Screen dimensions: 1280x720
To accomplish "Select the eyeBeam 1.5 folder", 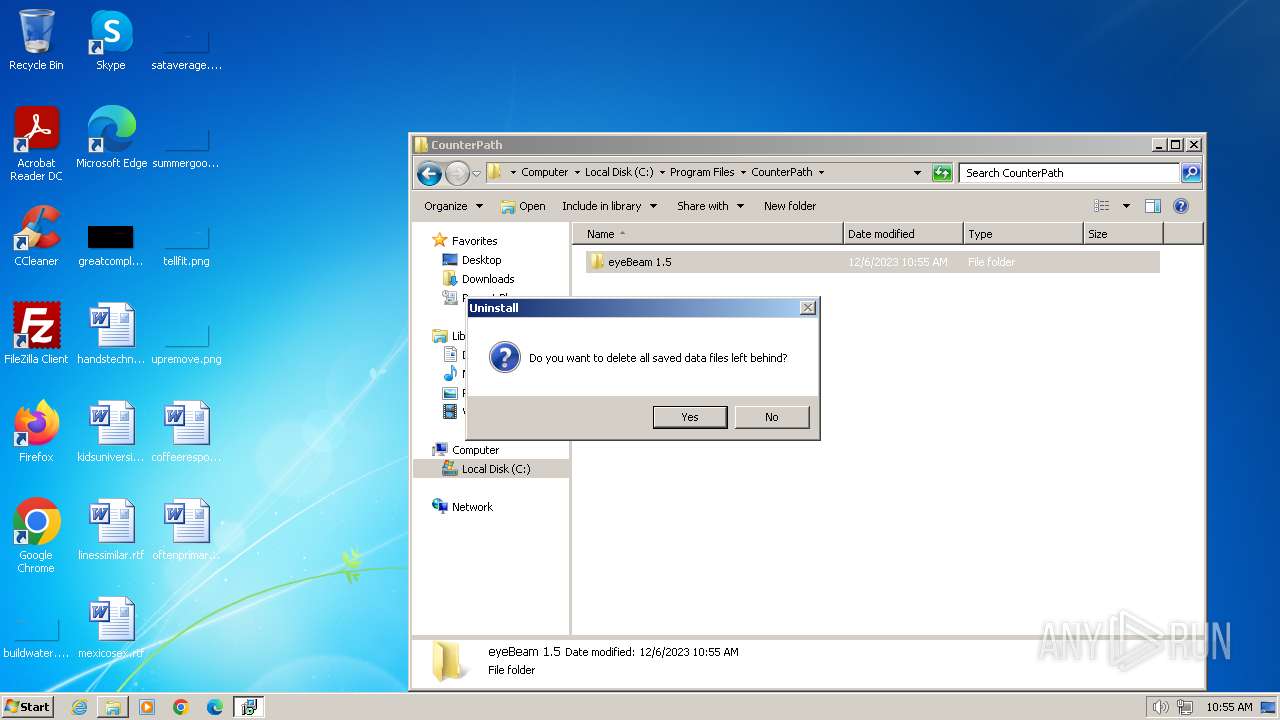I will 872,262.
